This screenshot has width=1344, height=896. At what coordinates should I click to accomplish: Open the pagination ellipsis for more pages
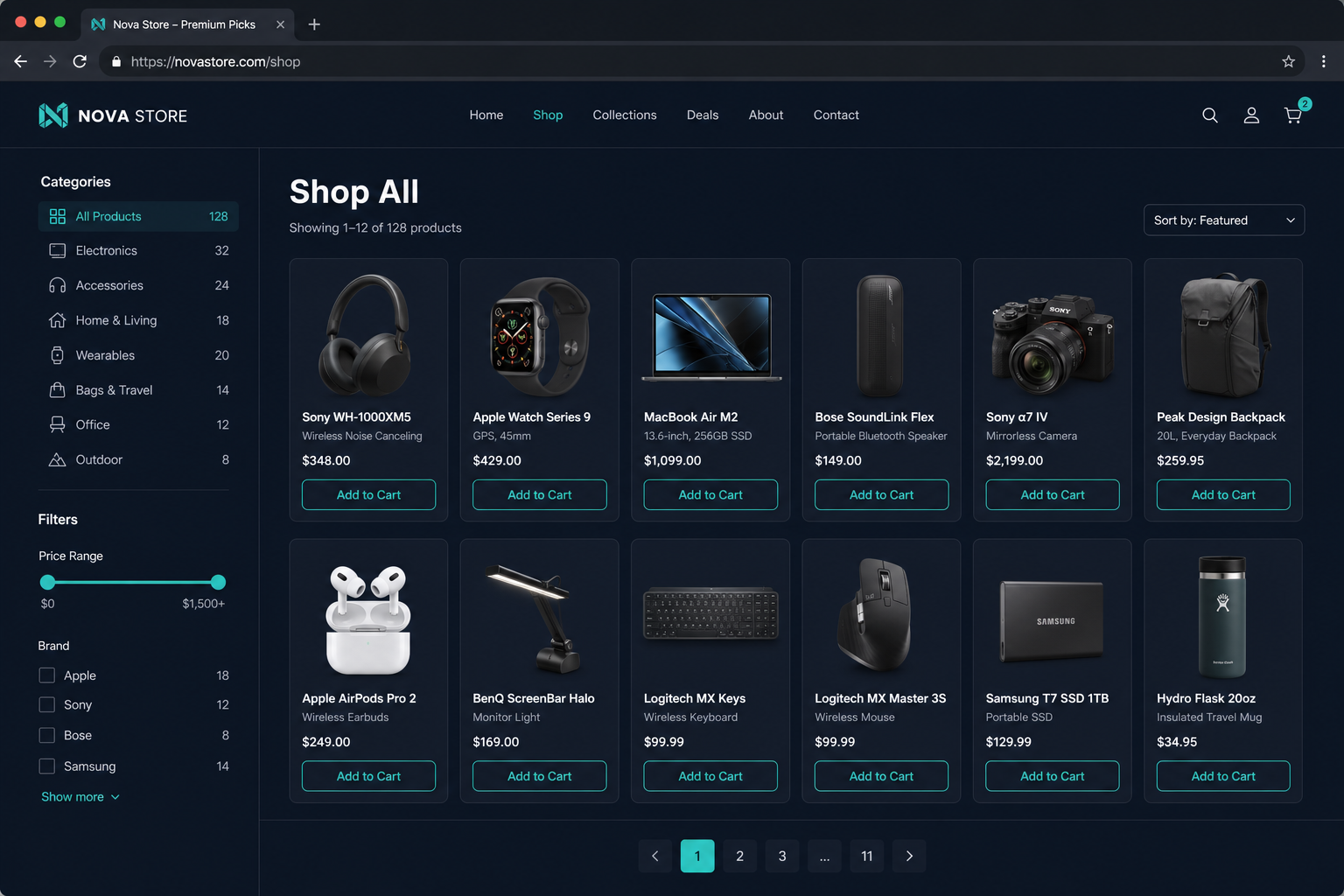click(x=824, y=856)
